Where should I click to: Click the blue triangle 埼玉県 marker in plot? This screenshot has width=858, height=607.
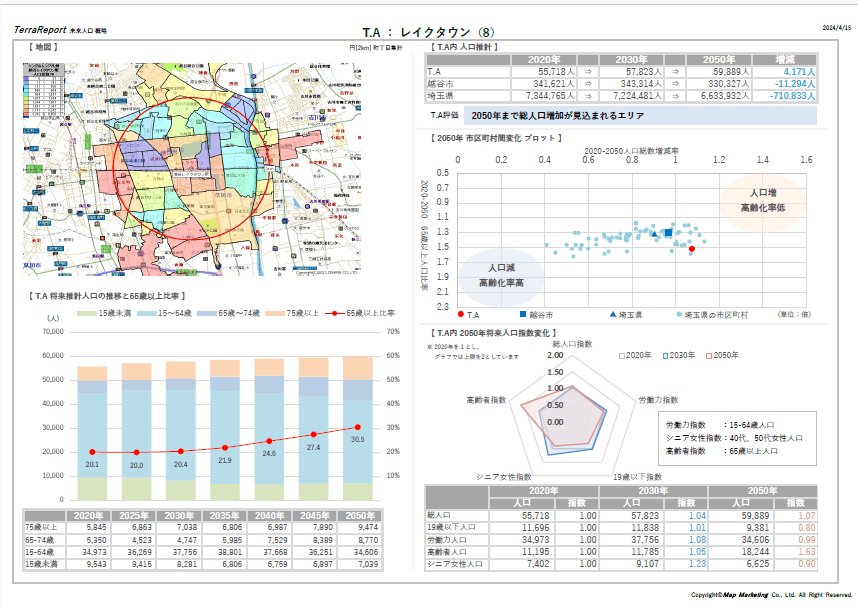[654, 234]
